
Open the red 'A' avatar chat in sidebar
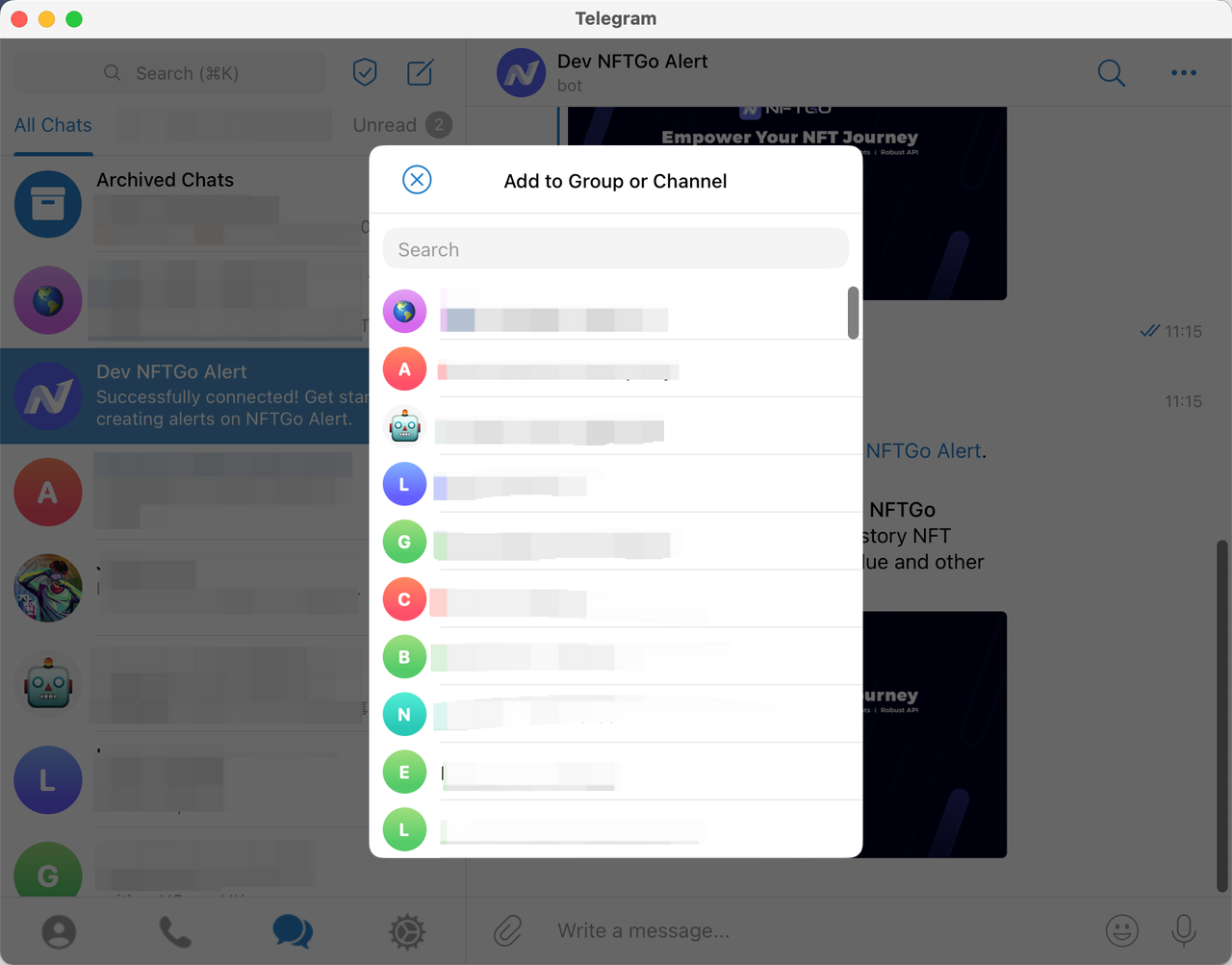tap(185, 492)
